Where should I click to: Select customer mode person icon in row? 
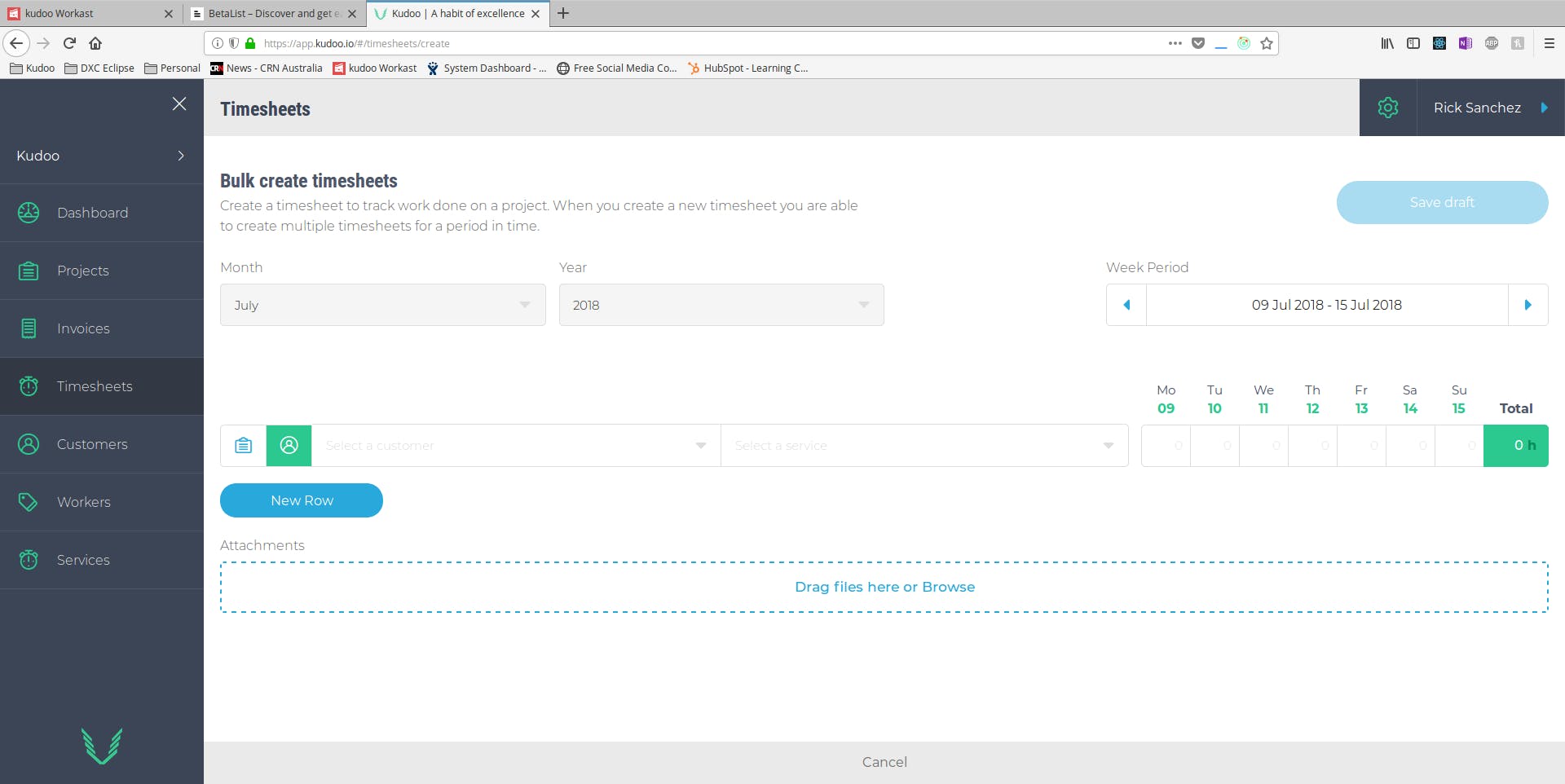tap(289, 445)
